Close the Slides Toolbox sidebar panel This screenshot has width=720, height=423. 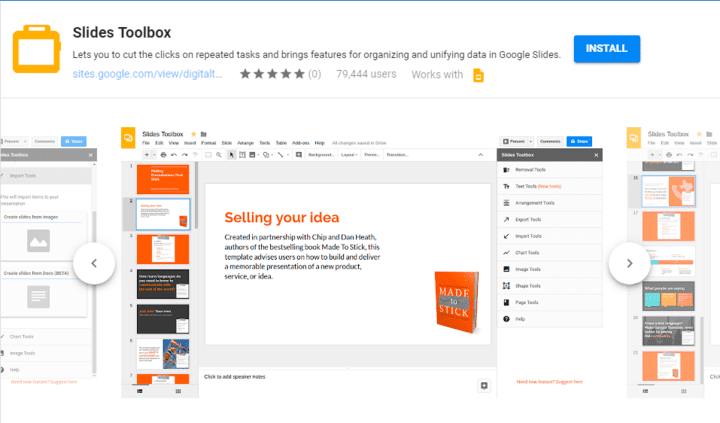coord(596,155)
